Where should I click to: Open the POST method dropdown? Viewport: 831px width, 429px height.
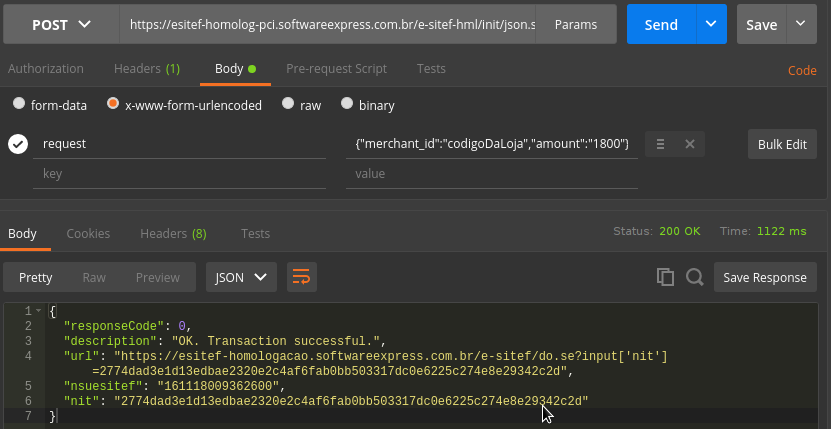click(x=60, y=24)
